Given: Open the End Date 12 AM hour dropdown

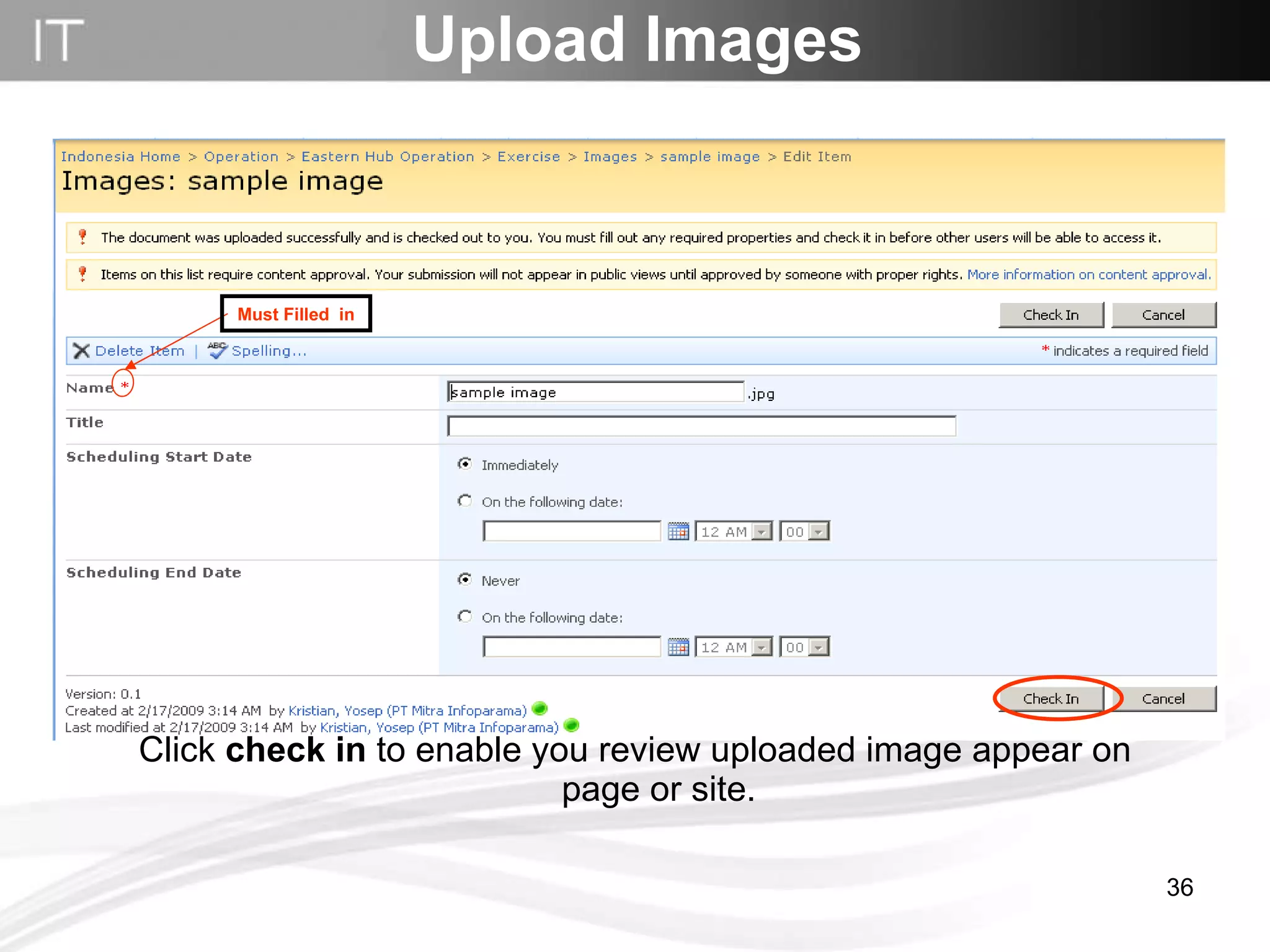Looking at the screenshot, I should [734, 647].
